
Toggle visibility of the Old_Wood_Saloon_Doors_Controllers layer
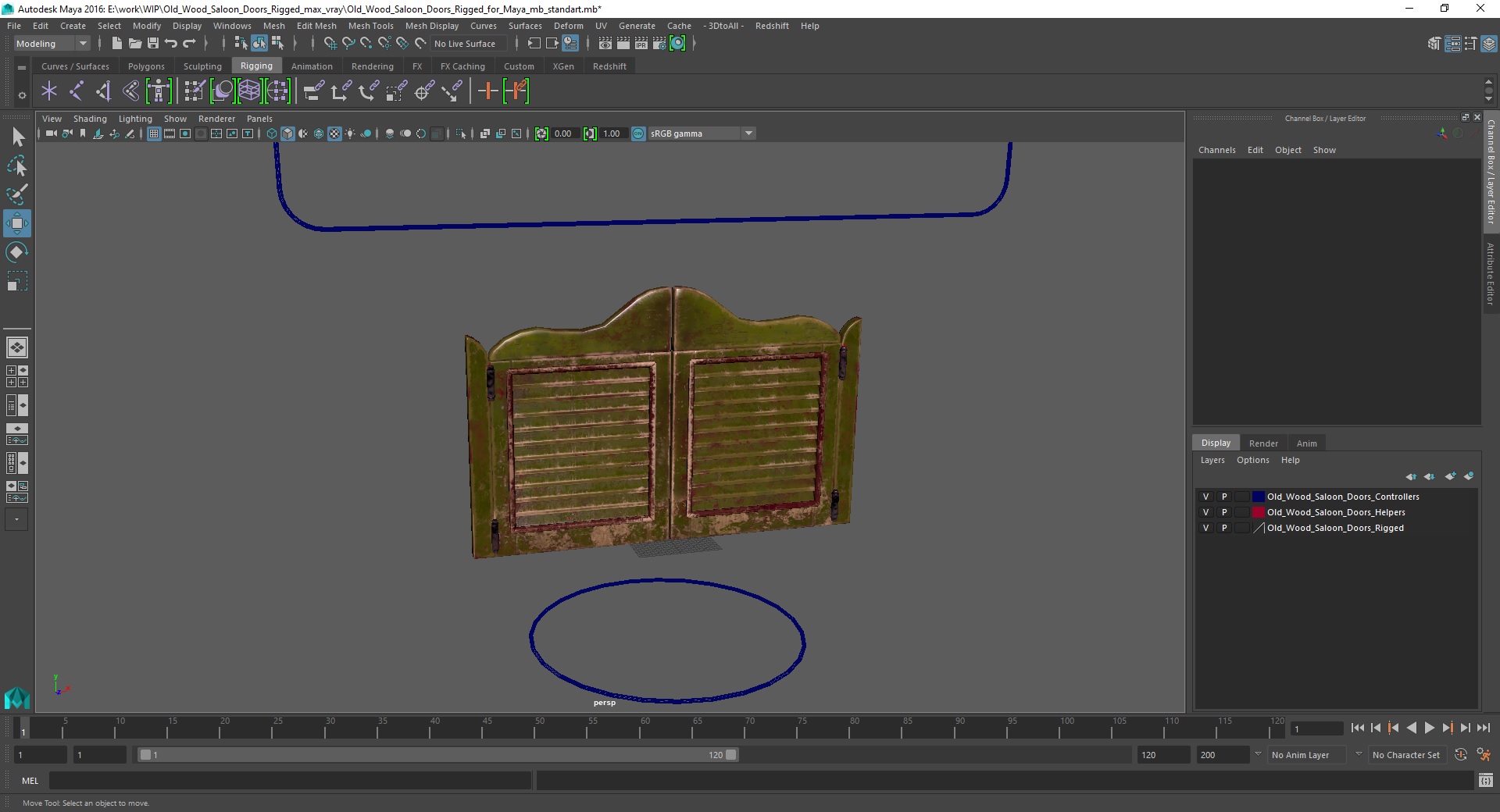coord(1205,497)
